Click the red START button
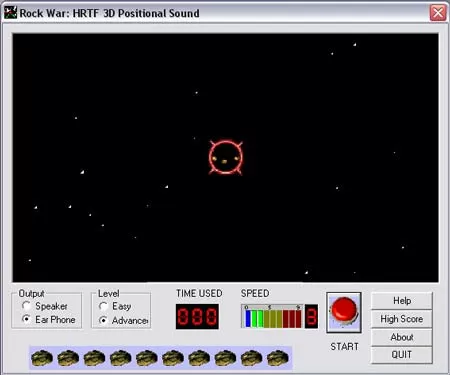The height and width of the screenshot is (375, 450). 344,313
